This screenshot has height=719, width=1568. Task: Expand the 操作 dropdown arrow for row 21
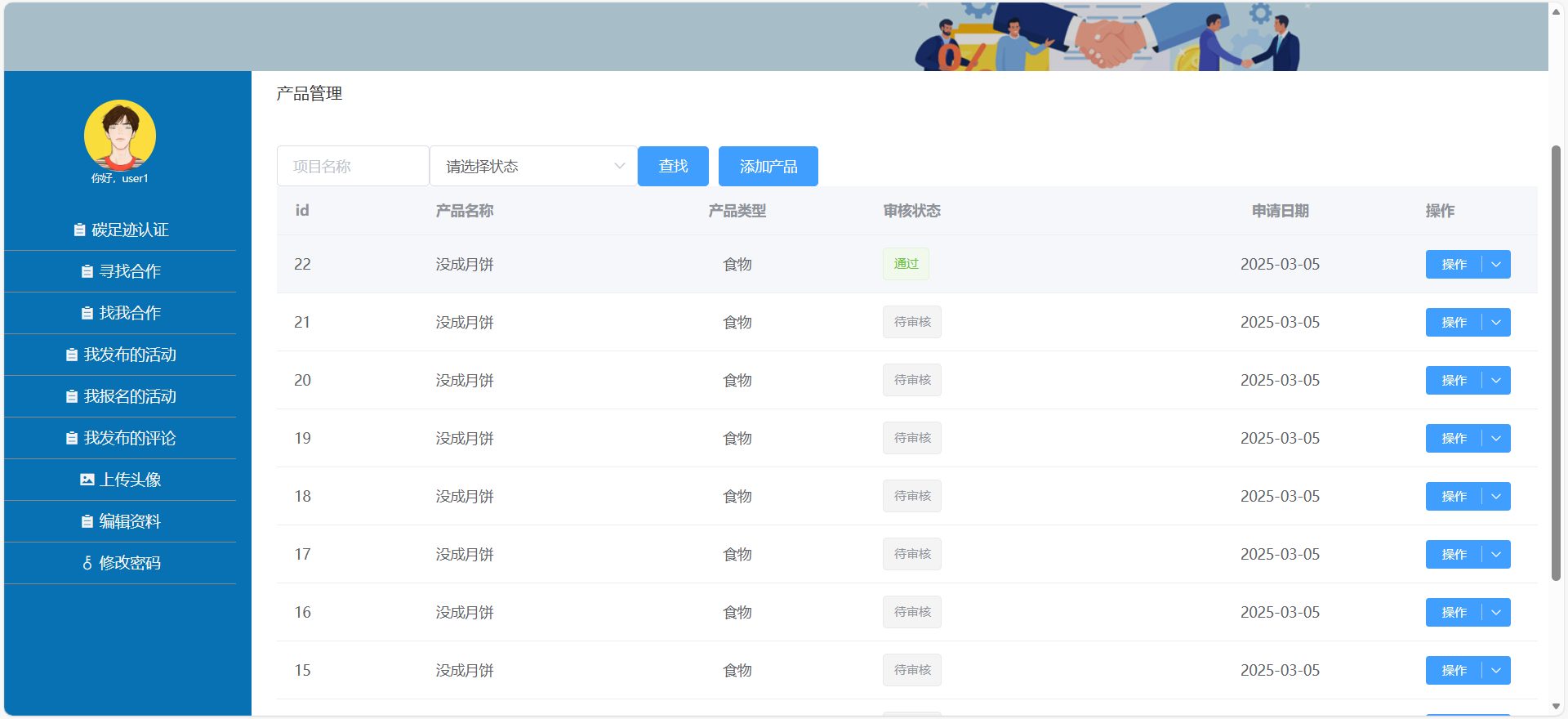coord(1496,323)
